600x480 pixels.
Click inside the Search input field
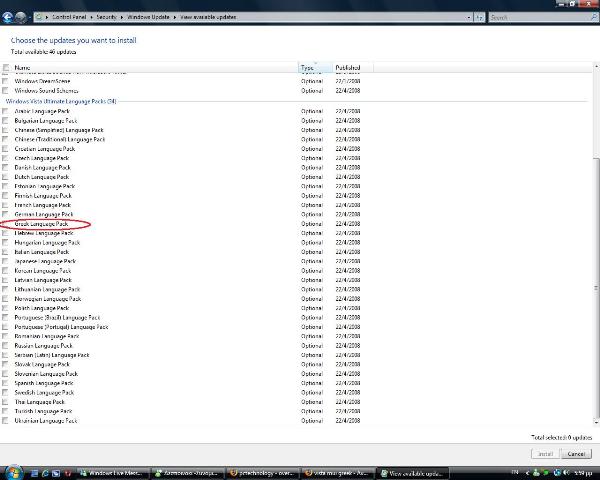tap(539, 17)
